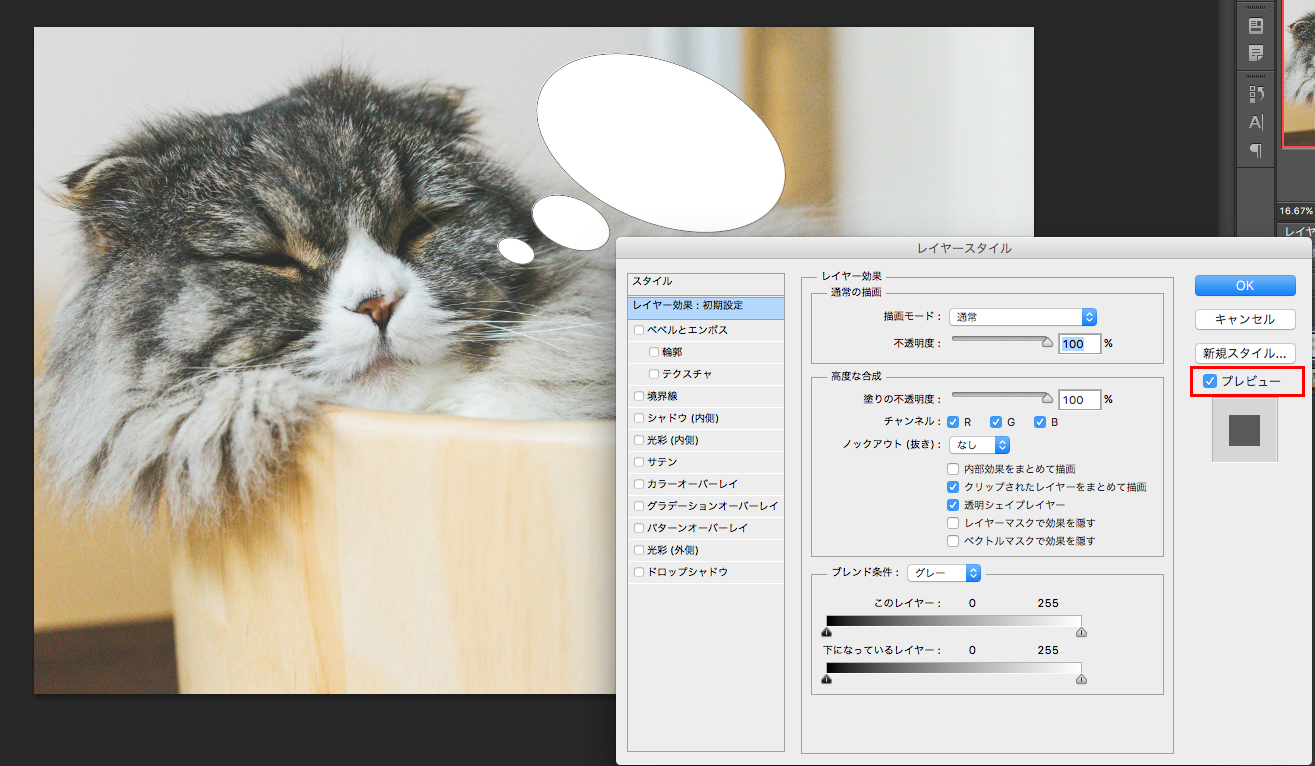The image size is (1315, 766).
Task: Open the Paragraph panel icon
Action: [x=1256, y=150]
